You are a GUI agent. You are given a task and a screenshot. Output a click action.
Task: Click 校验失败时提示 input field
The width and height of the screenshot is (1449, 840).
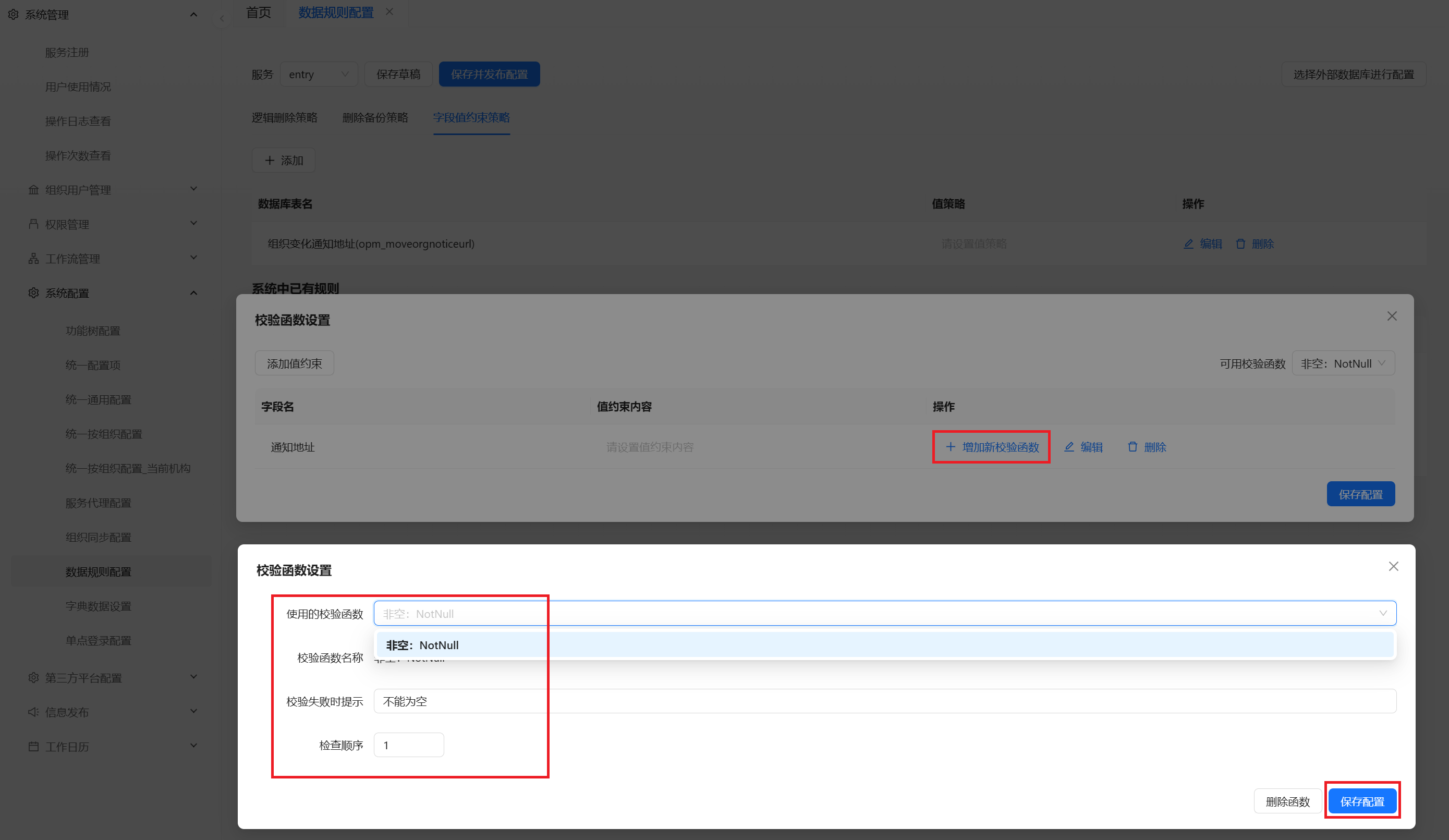click(x=884, y=701)
